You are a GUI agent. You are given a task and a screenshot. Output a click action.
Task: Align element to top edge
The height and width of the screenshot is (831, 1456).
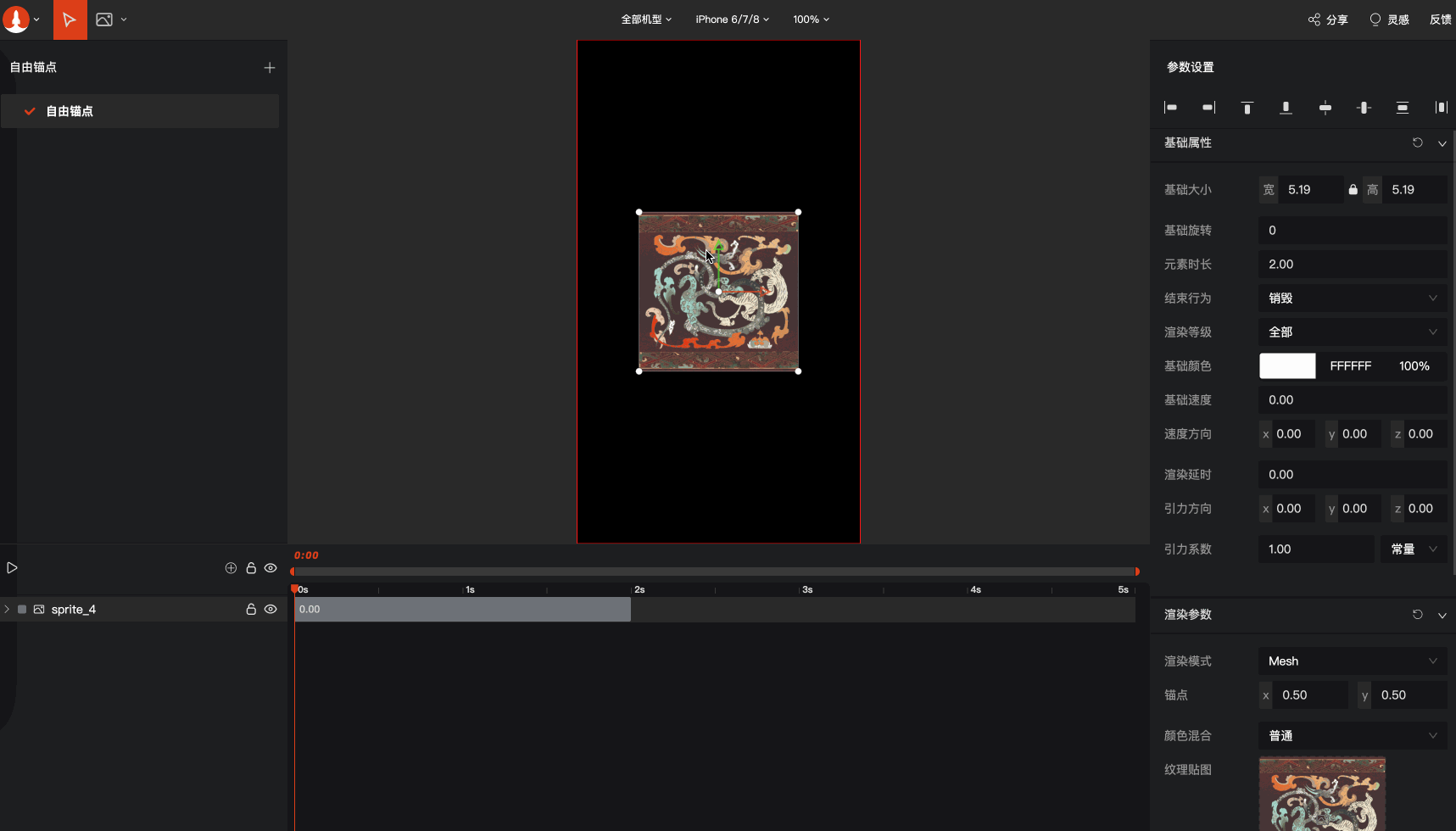click(1247, 108)
